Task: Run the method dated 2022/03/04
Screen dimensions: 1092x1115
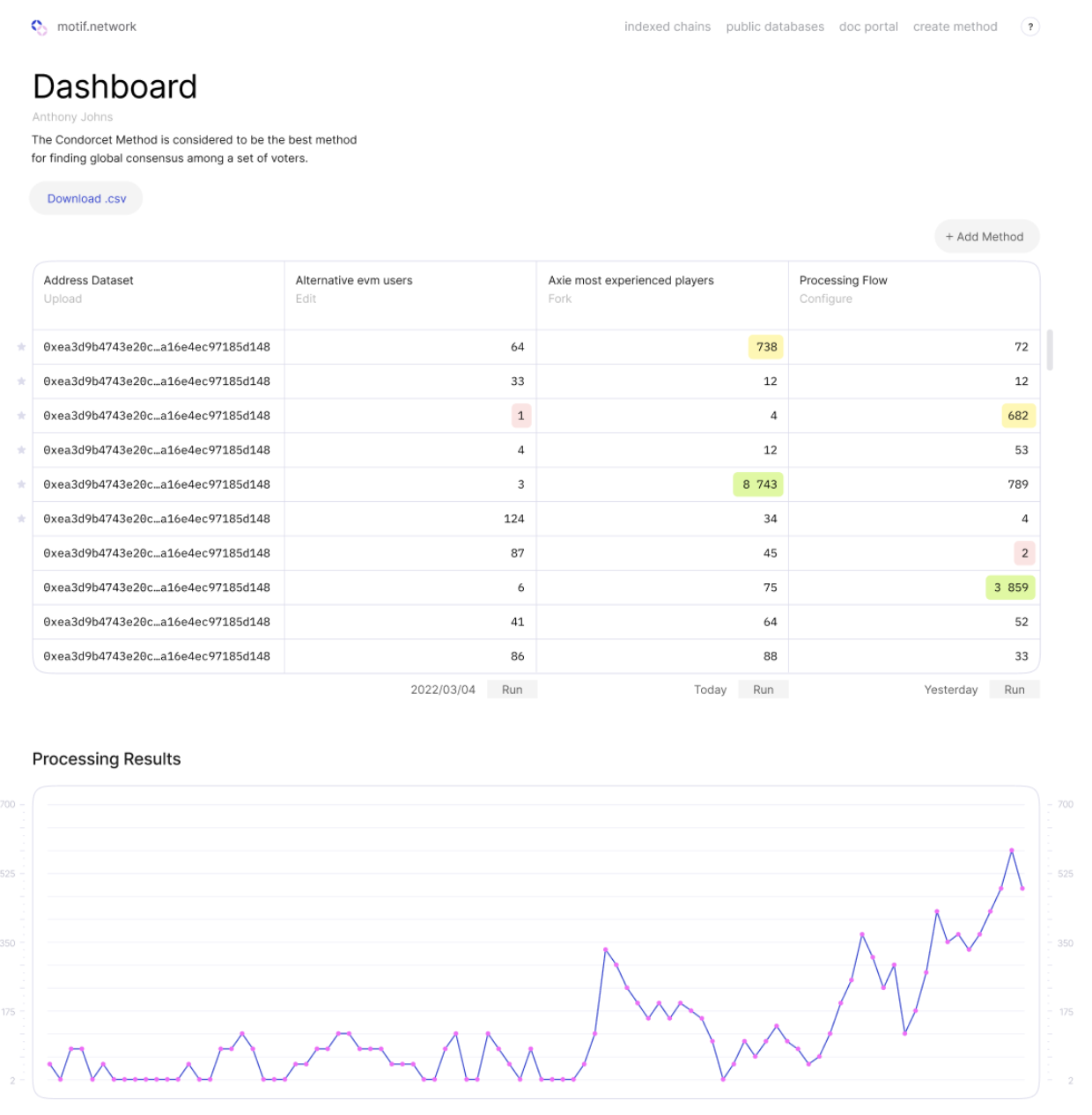Action: pos(512,690)
